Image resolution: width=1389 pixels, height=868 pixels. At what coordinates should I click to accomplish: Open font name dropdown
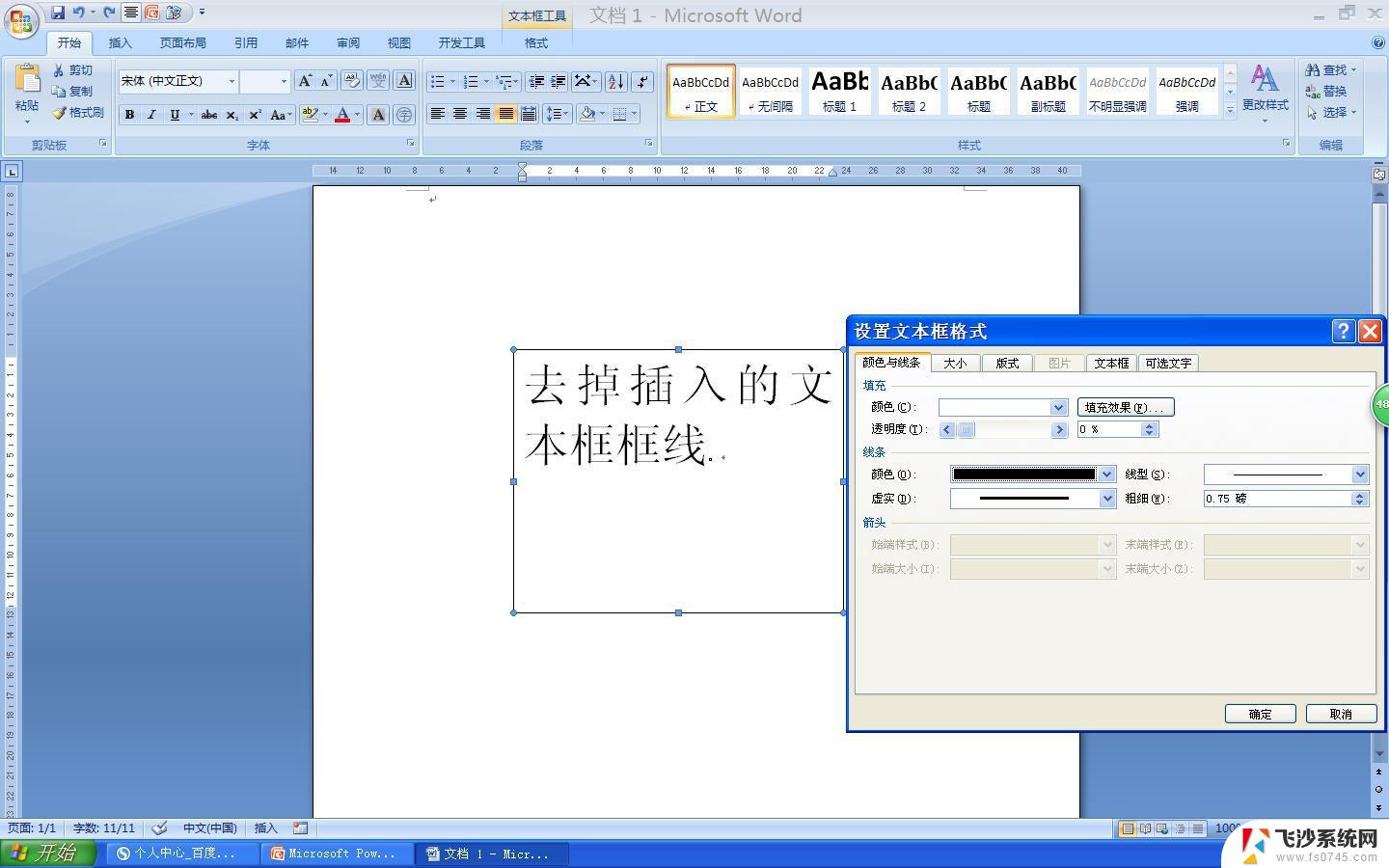pos(231,81)
